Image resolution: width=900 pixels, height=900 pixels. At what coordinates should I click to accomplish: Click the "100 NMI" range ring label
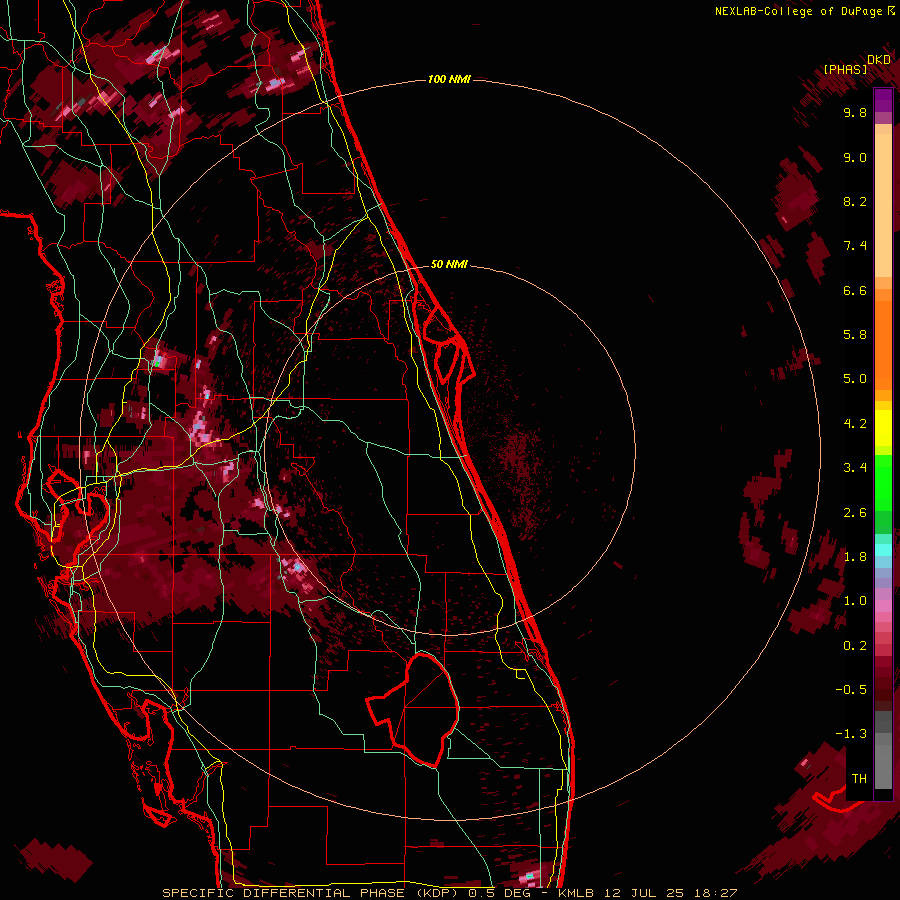click(x=449, y=79)
